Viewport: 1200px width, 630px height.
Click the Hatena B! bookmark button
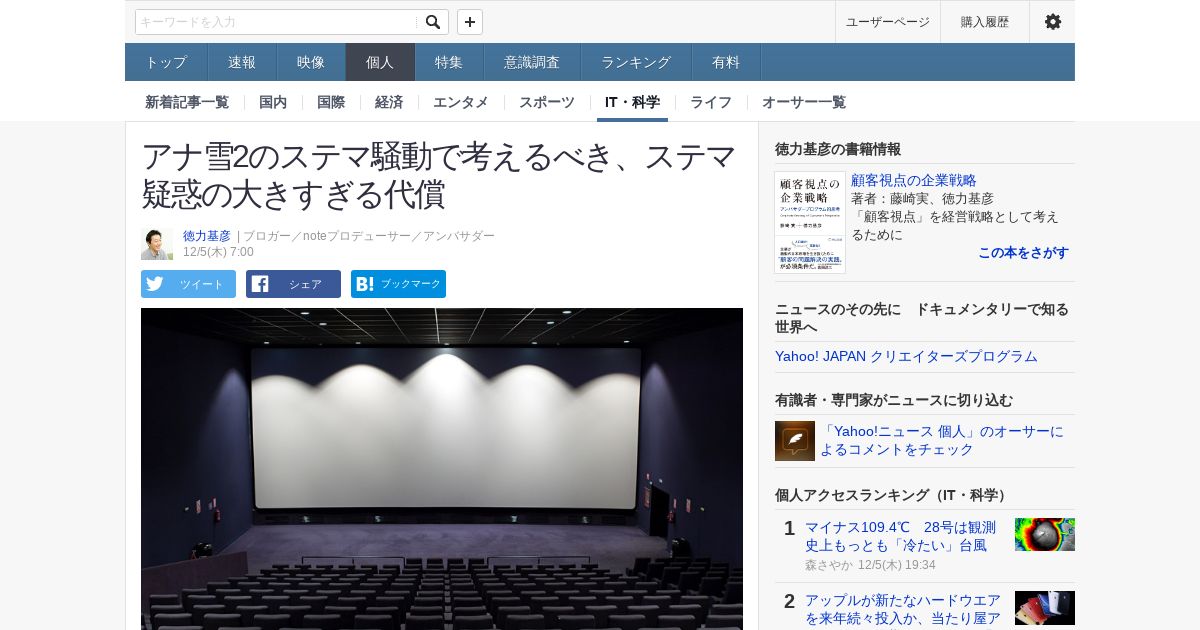point(398,284)
